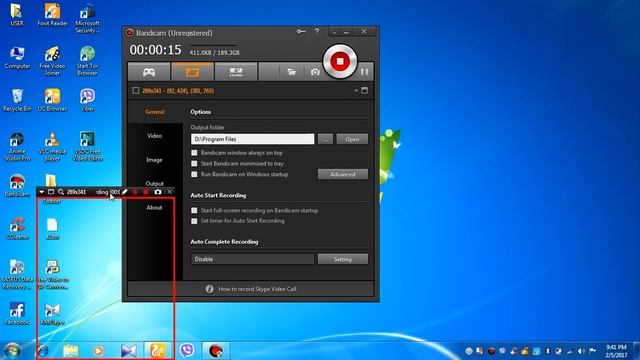The width and height of the screenshot is (640, 360).
Task: Open the About tab
Action: [155, 207]
